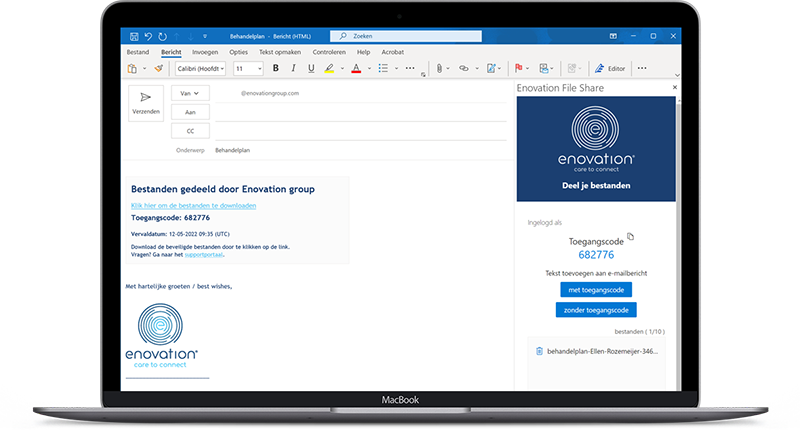Click the save icon in title bar
The height and width of the screenshot is (431, 800).
click(133, 35)
